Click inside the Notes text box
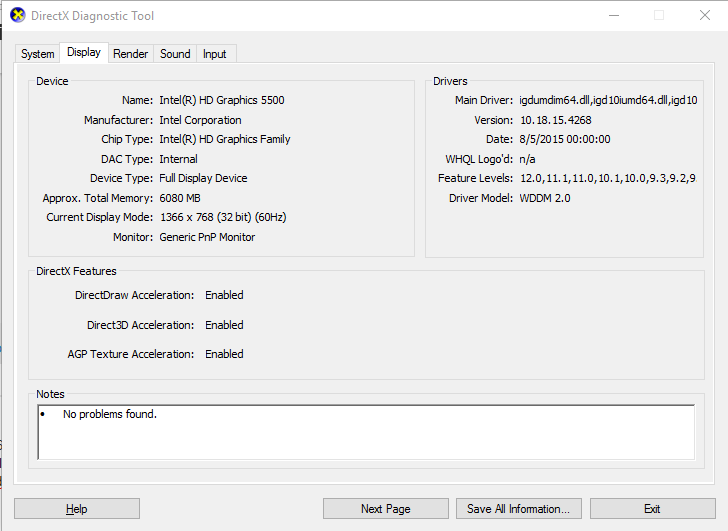The width and height of the screenshot is (728, 531). point(366,432)
